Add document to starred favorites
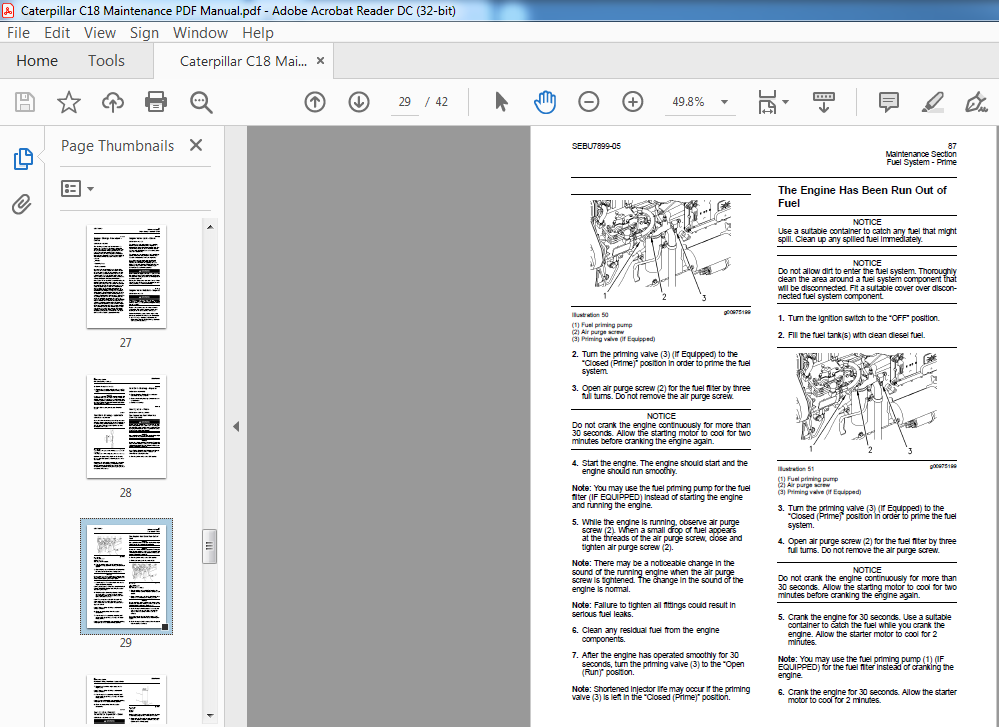Screen dimensions: 999x727 point(69,102)
